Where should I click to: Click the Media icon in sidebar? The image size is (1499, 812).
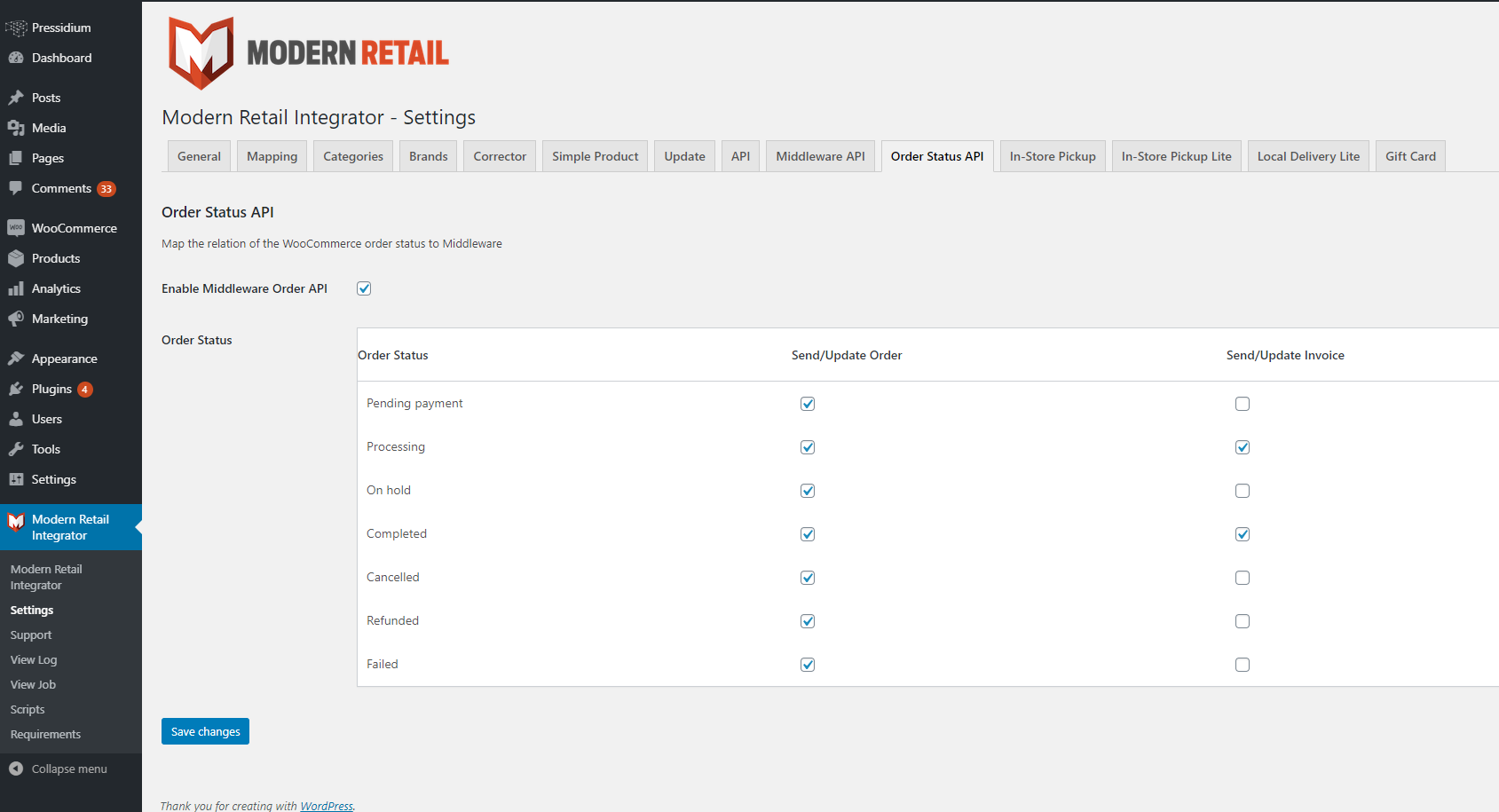(16, 128)
